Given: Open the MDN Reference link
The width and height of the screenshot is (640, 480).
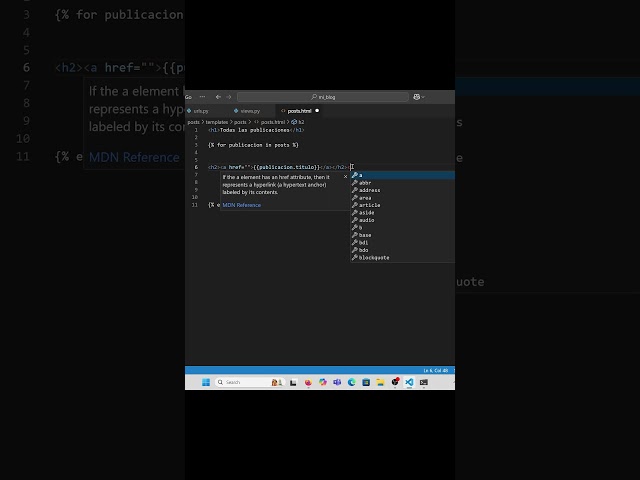Looking at the screenshot, I should coord(242,205).
